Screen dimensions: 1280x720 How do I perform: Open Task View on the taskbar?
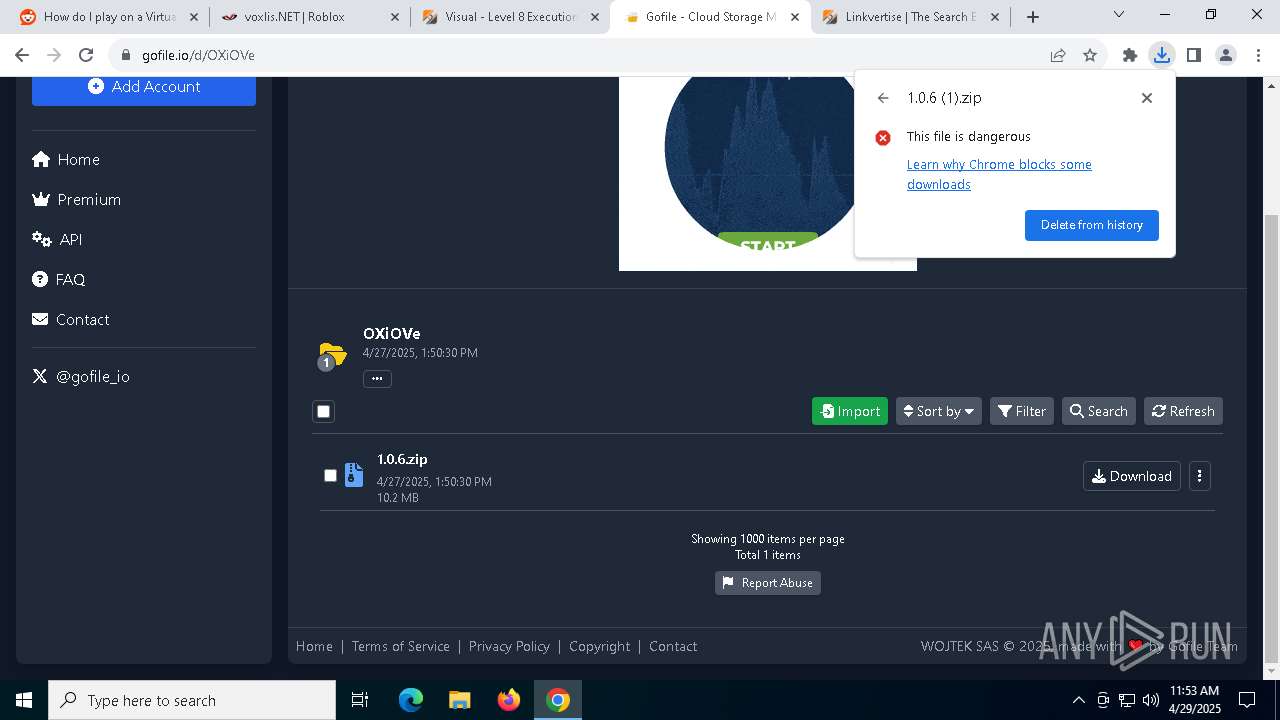[x=360, y=701]
